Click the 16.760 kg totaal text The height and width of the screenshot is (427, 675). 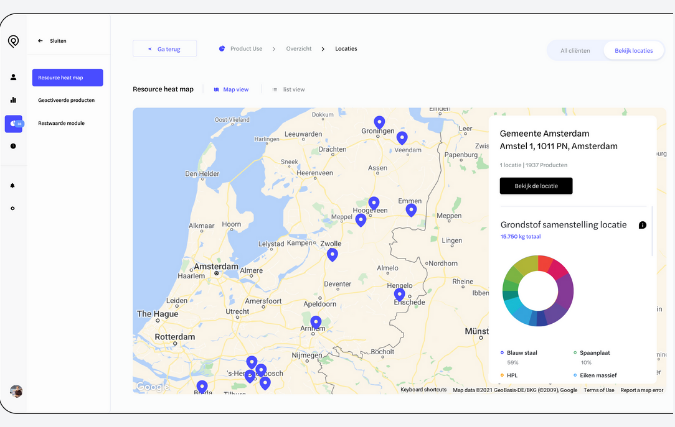[x=520, y=237]
